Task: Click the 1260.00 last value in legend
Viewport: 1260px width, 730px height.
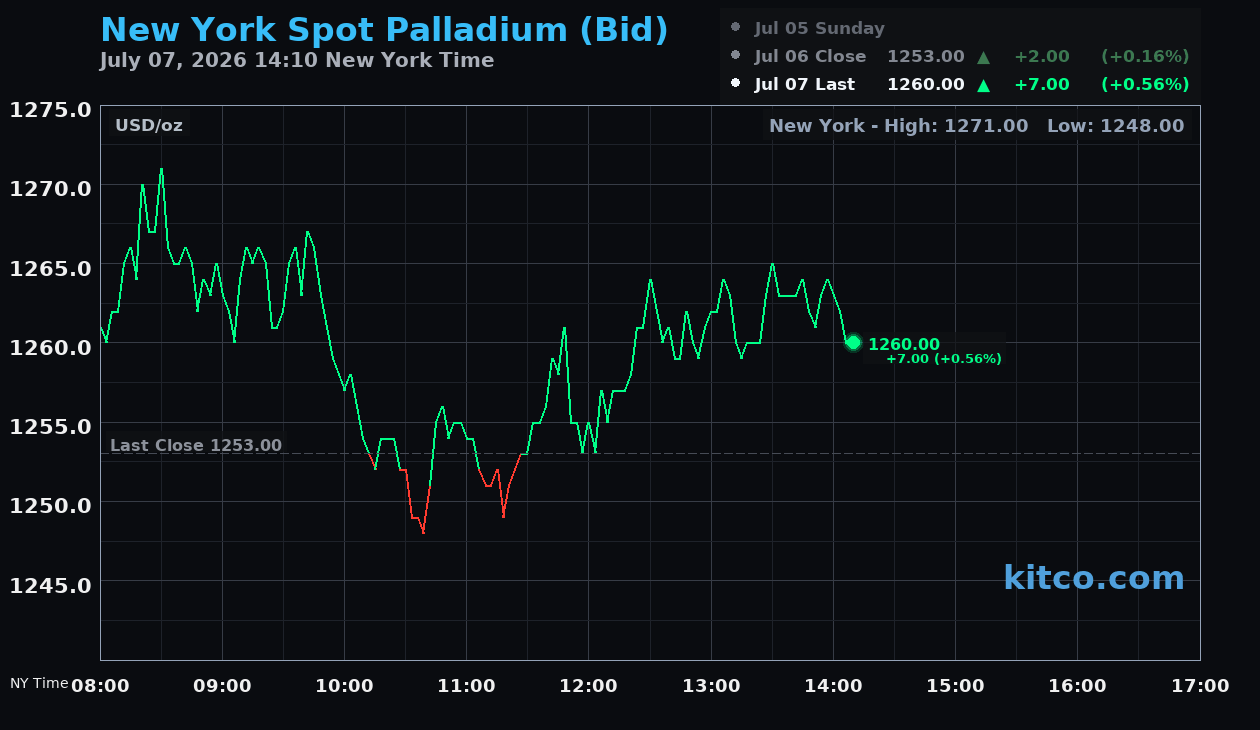Action: click(926, 85)
